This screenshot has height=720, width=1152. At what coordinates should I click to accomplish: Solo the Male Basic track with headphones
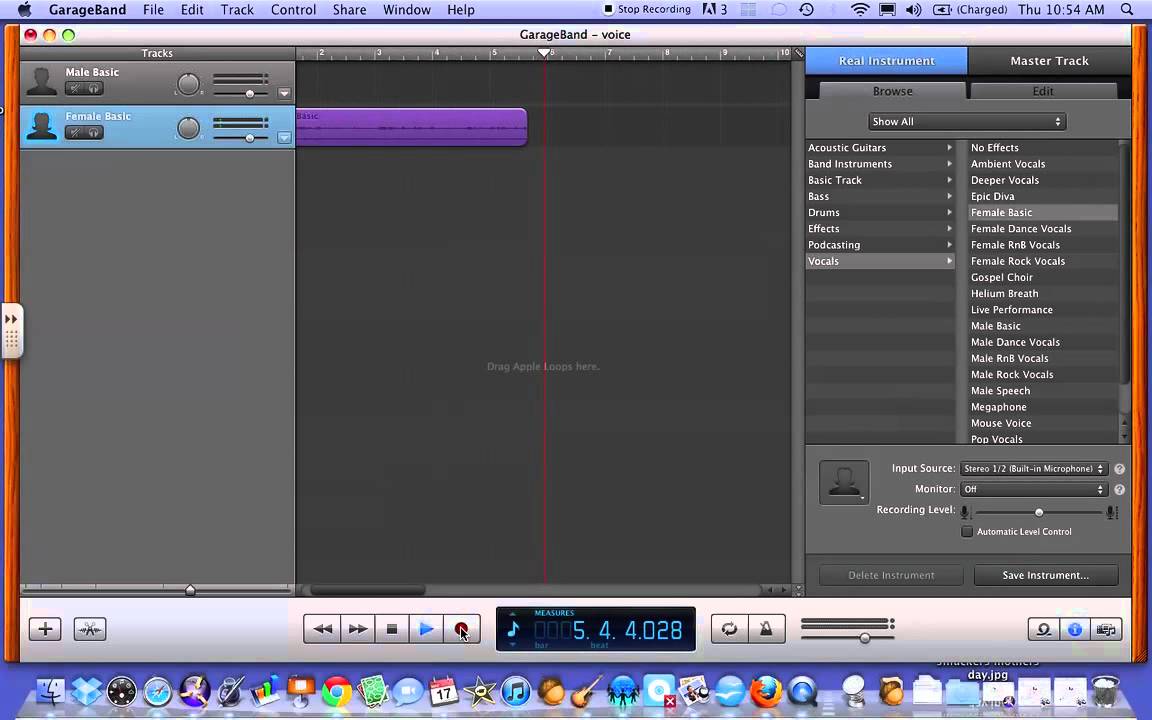click(94, 88)
